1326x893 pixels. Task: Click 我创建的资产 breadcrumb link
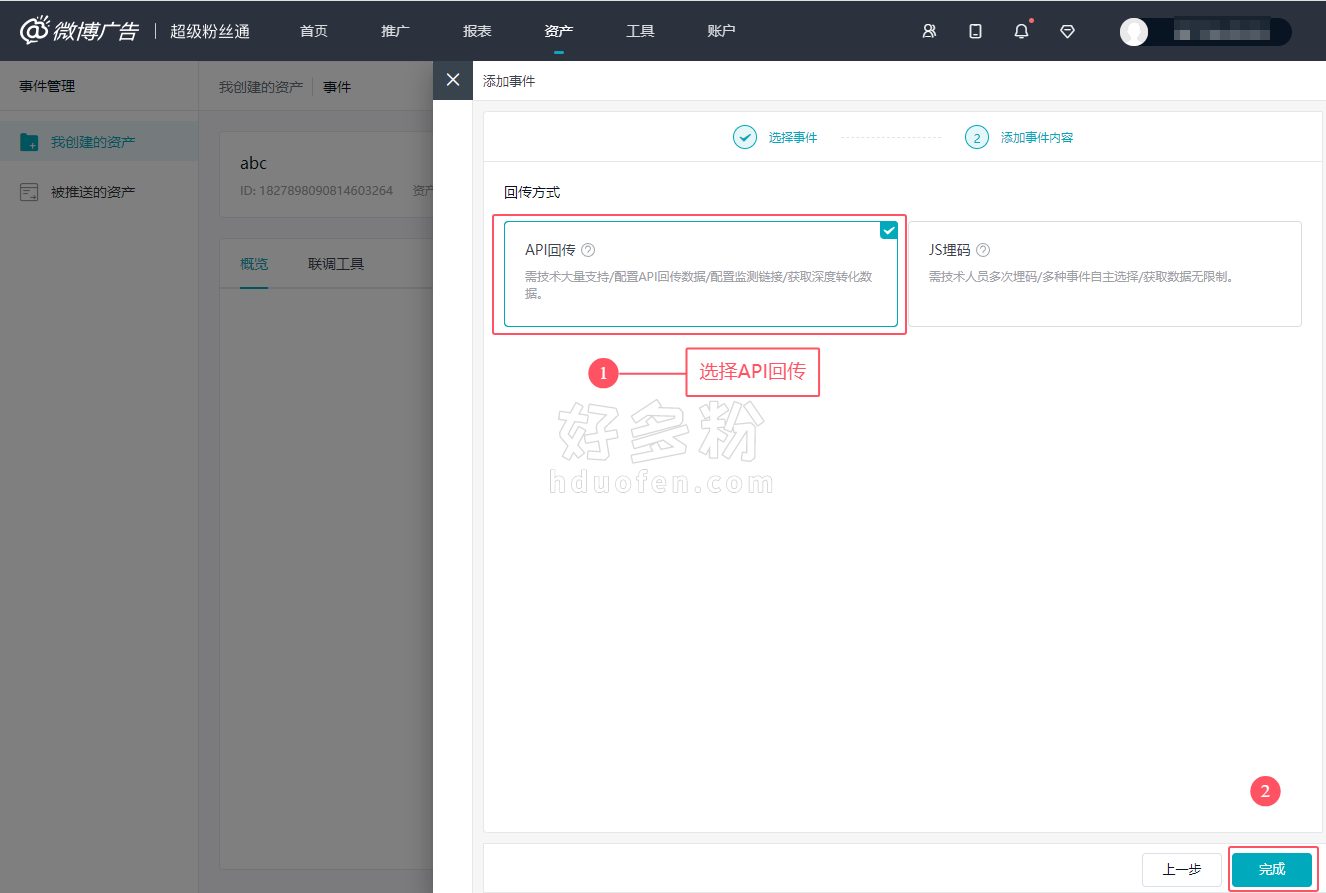261,87
